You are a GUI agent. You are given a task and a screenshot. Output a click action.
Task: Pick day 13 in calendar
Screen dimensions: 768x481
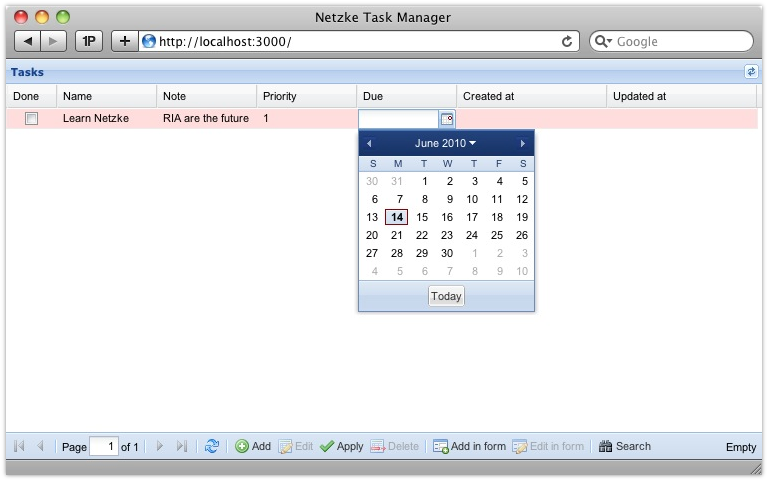pos(372,217)
